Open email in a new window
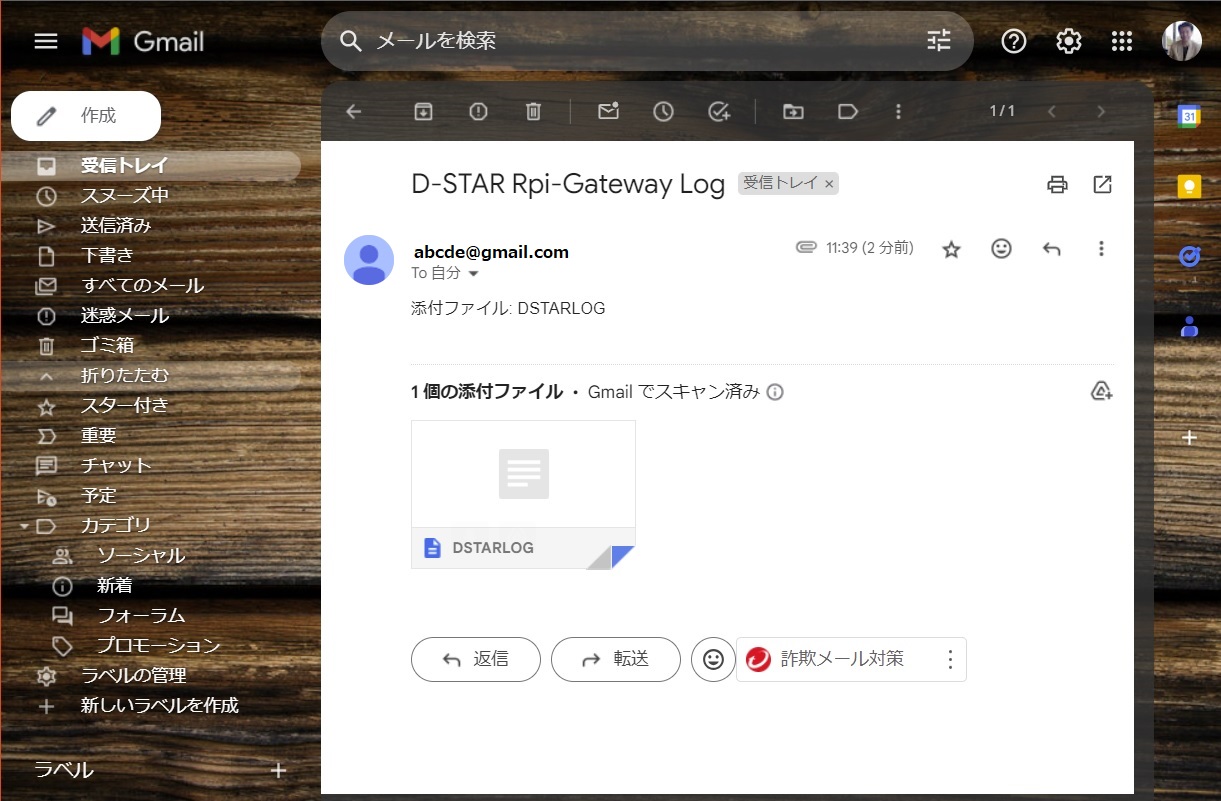 1102,184
